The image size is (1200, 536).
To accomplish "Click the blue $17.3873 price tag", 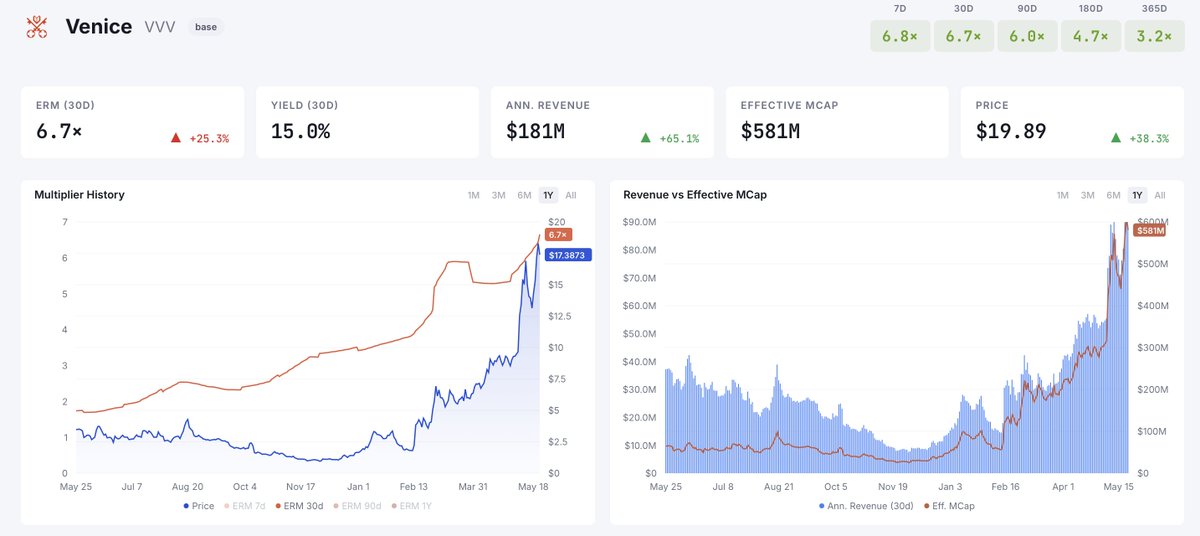I will click(568, 255).
